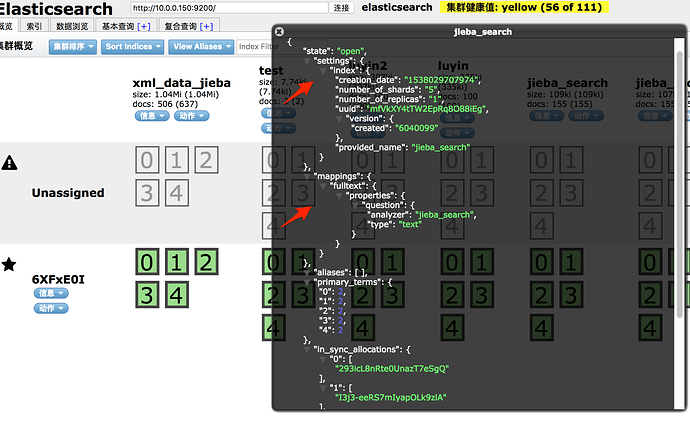Collapse the "properties" JSON node
The image size is (690, 421).
[x=339, y=196]
